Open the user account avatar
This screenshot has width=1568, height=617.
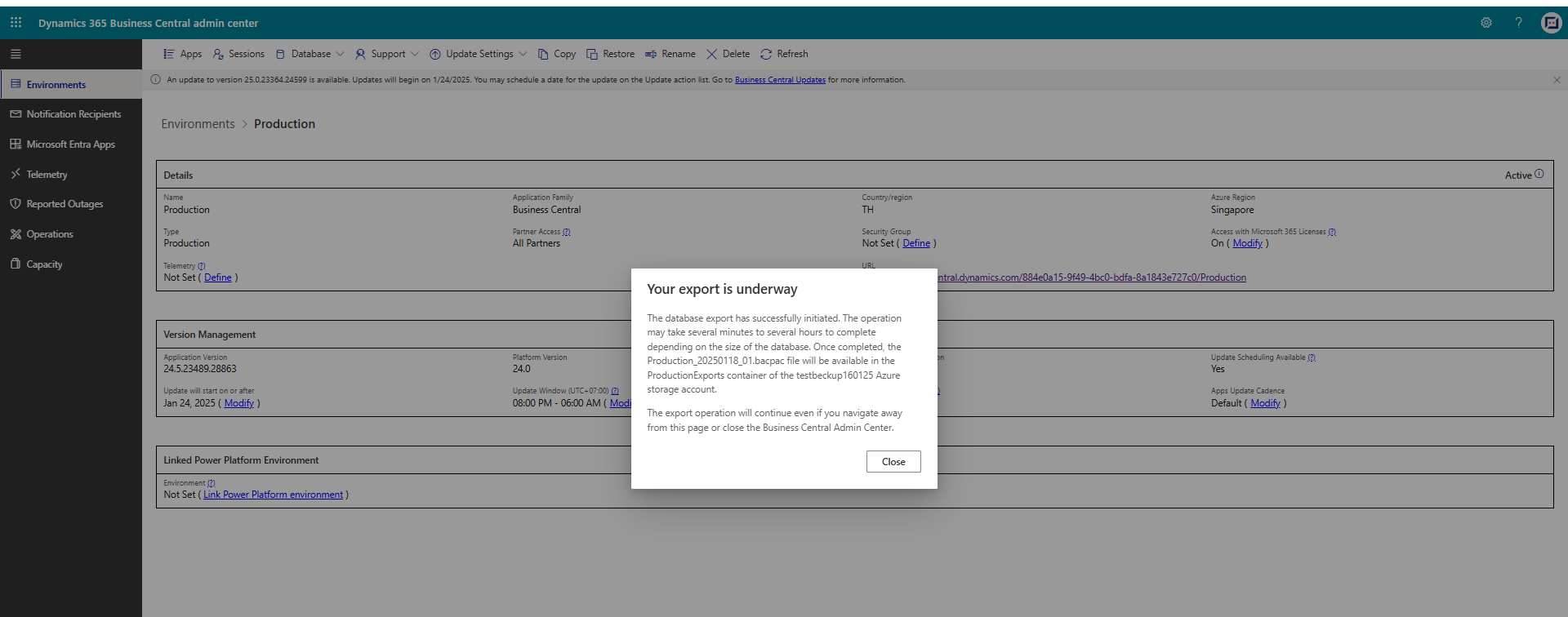[1551, 23]
